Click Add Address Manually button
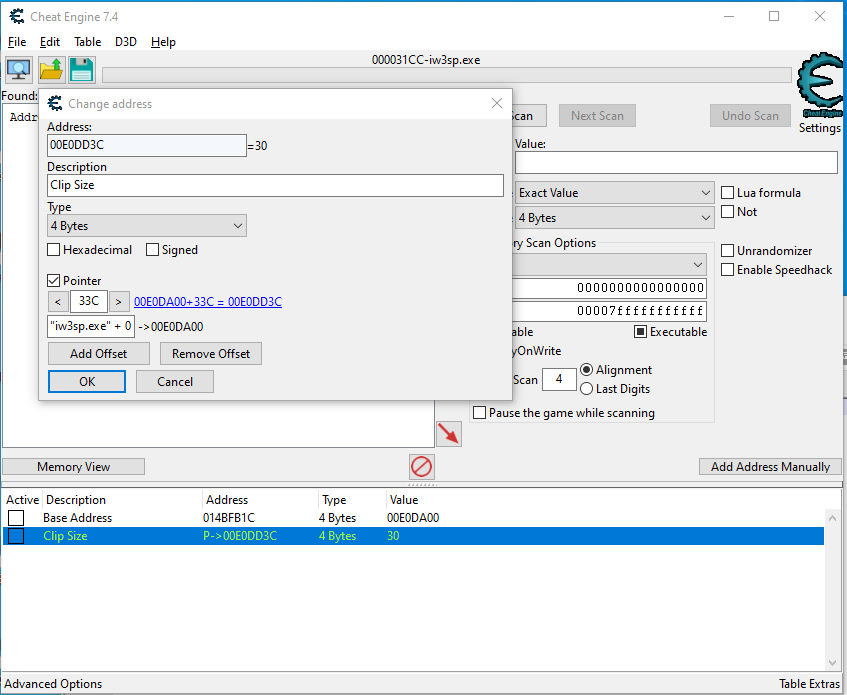Screen dimensions: 847x695 [x=770, y=467]
